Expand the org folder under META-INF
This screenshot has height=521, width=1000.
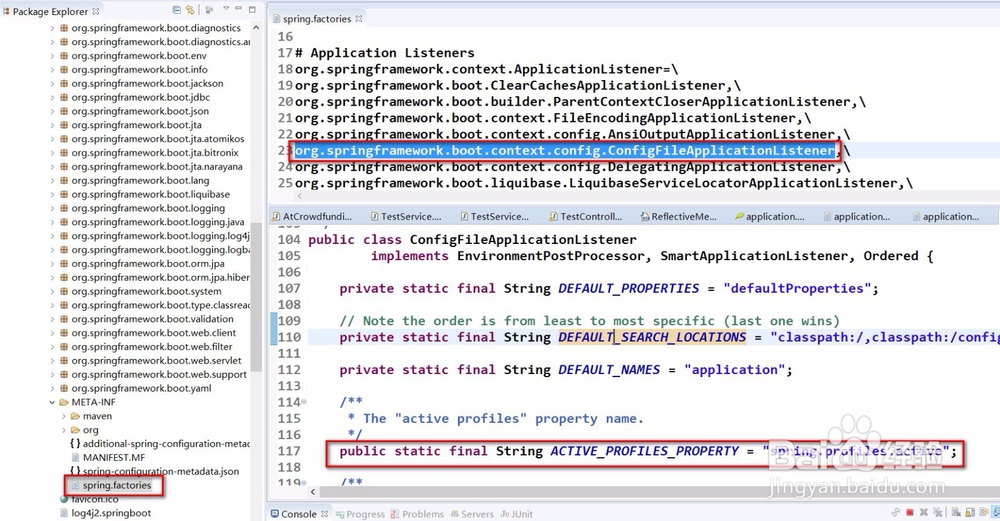pos(64,430)
